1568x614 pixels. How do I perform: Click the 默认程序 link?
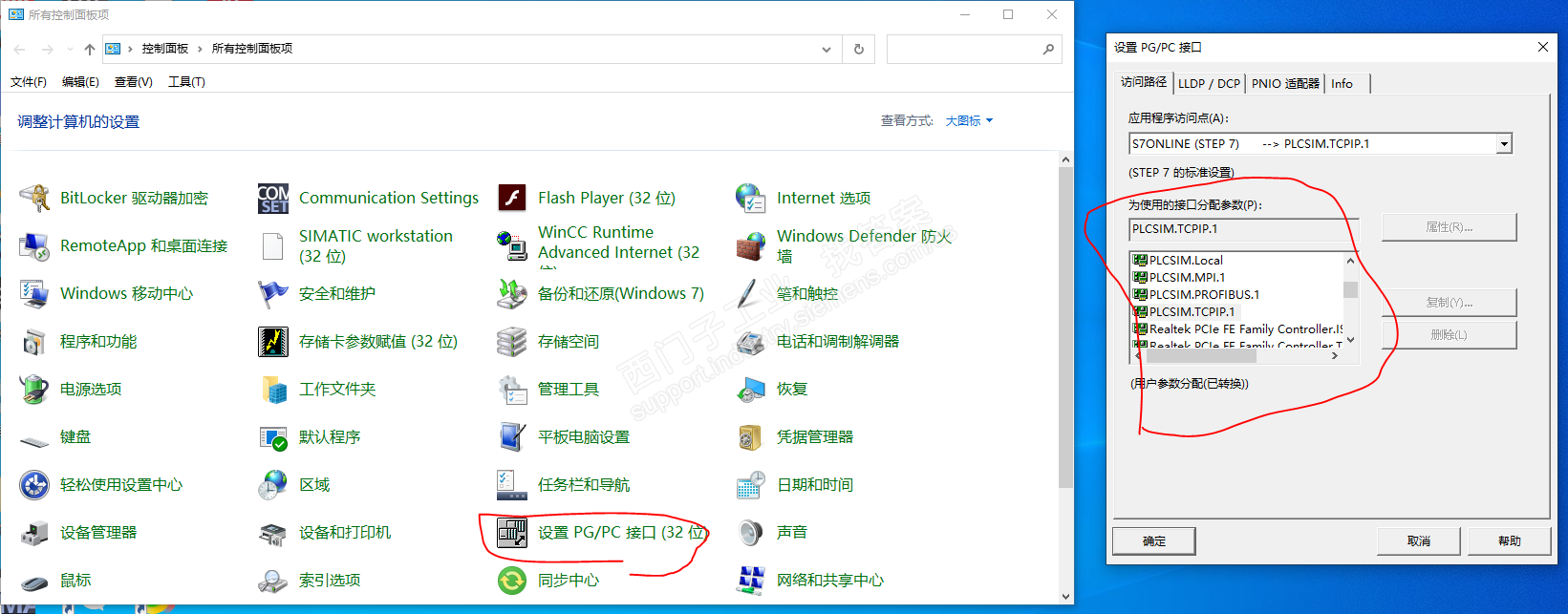point(330,436)
